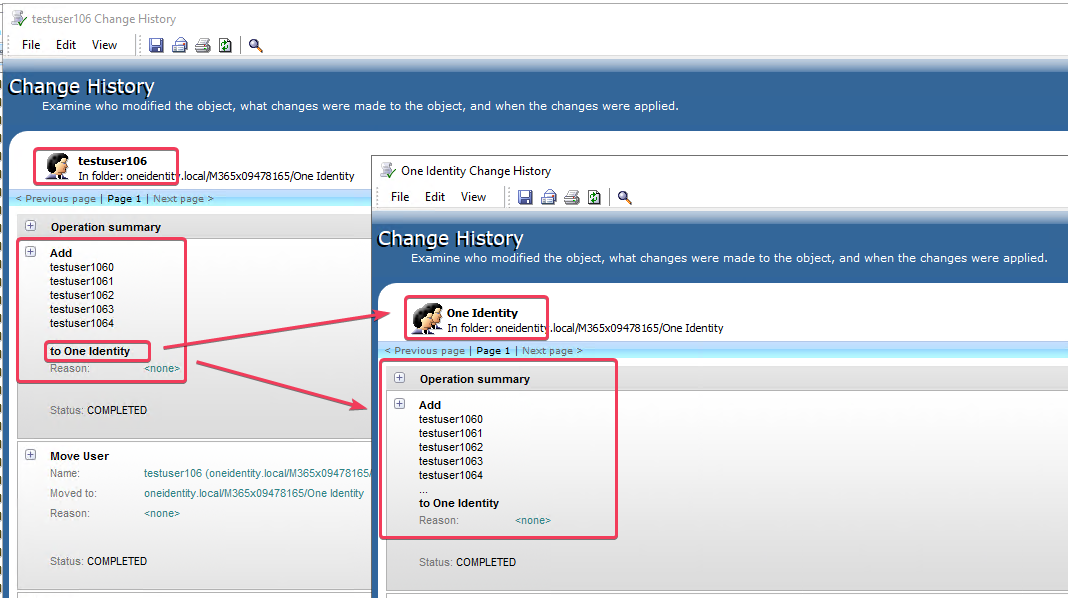The image size is (1068, 598).
Task: Go to Next page in the testuser106 window
Action: coord(183,199)
